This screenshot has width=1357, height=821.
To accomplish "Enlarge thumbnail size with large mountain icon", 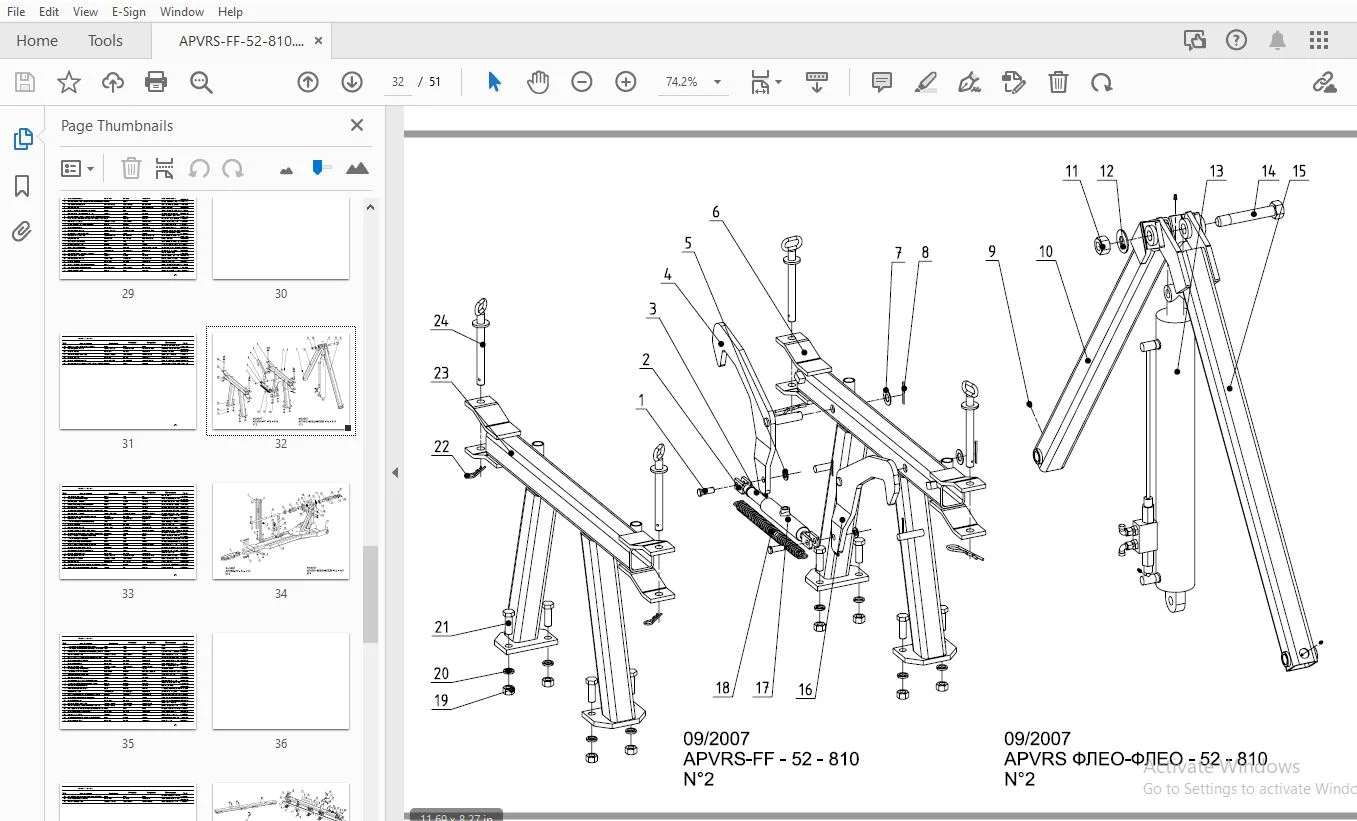I will [x=357, y=168].
